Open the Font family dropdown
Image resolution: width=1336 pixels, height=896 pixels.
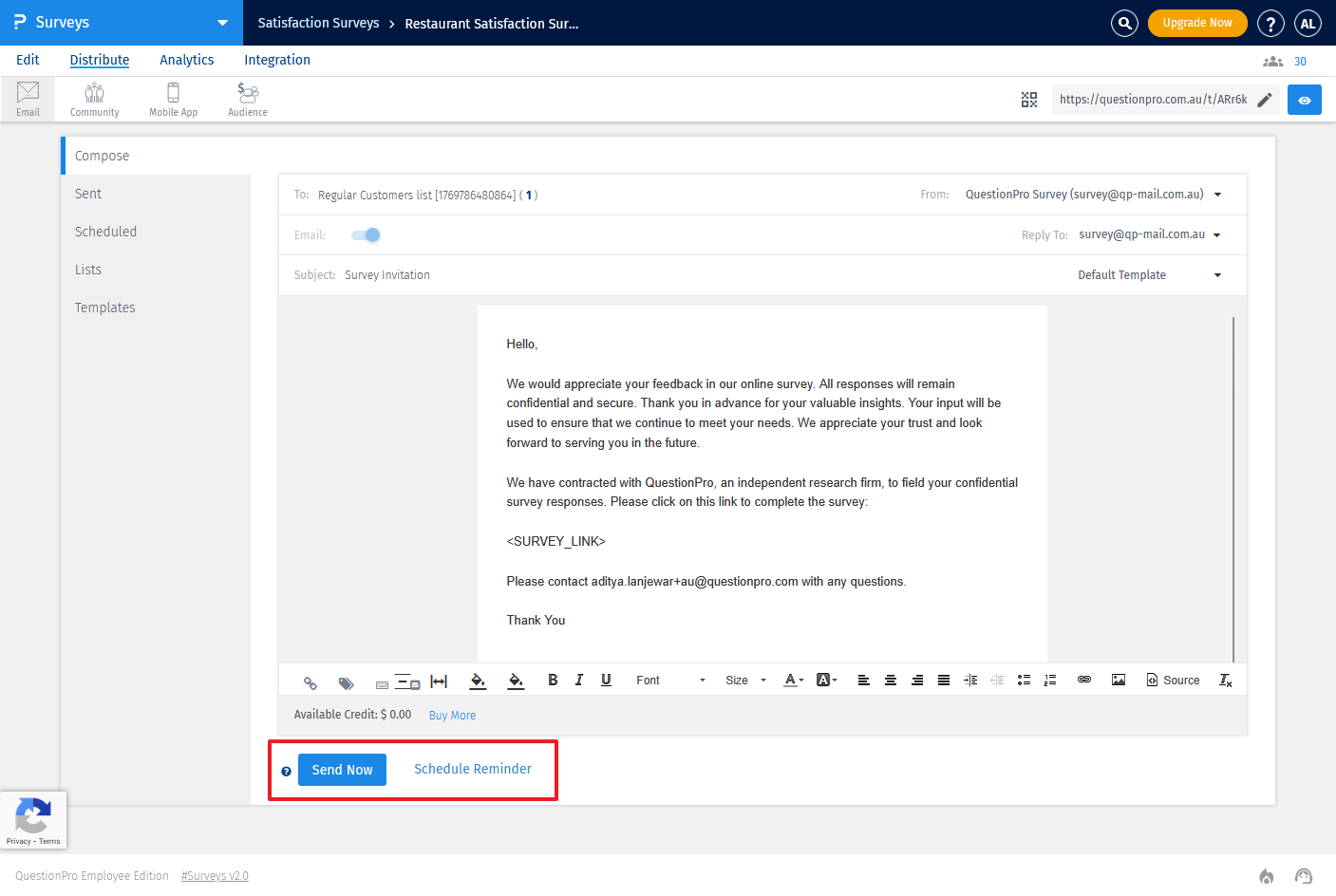click(x=670, y=681)
